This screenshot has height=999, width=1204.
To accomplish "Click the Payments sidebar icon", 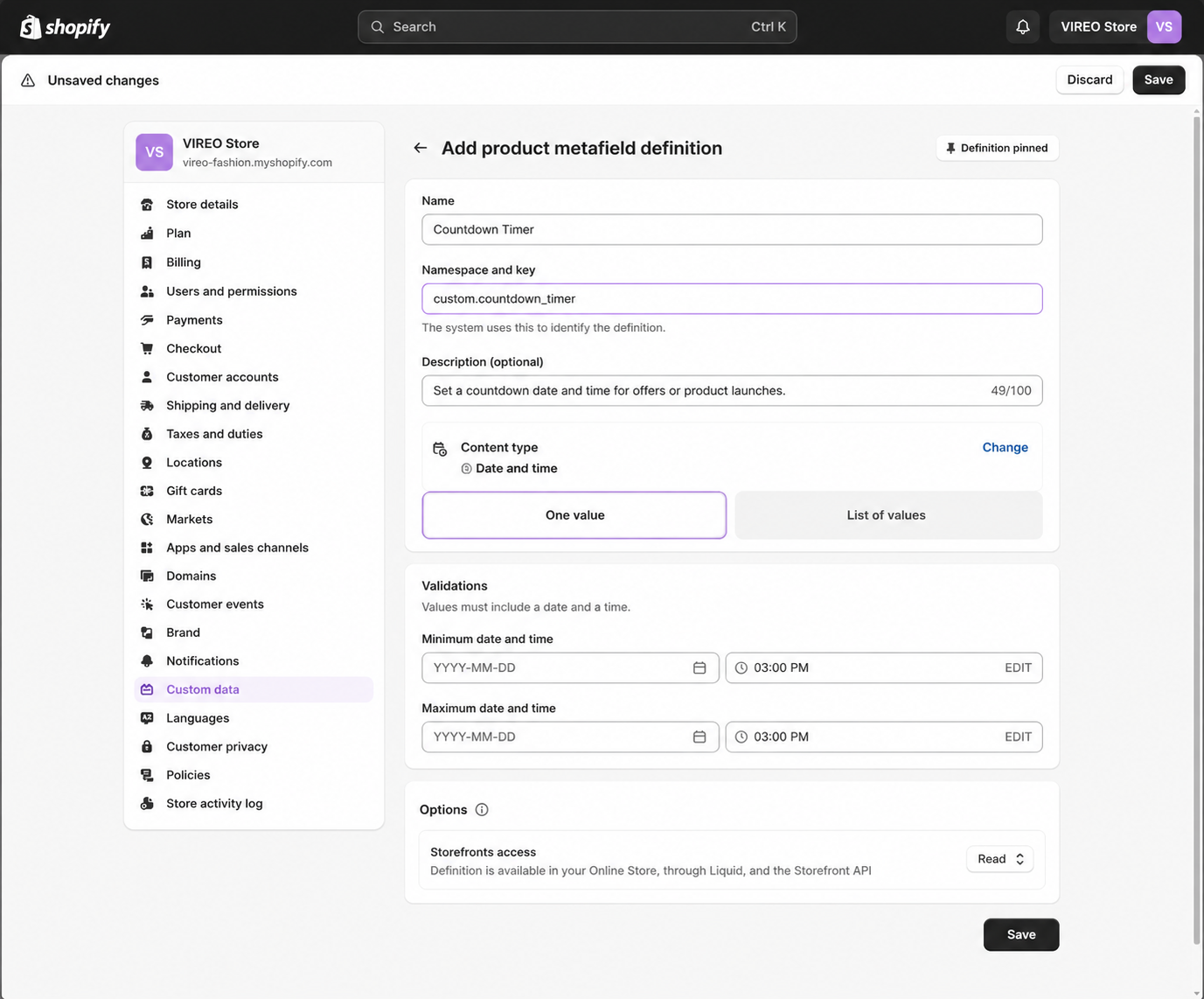I will (x=147, y=320).
